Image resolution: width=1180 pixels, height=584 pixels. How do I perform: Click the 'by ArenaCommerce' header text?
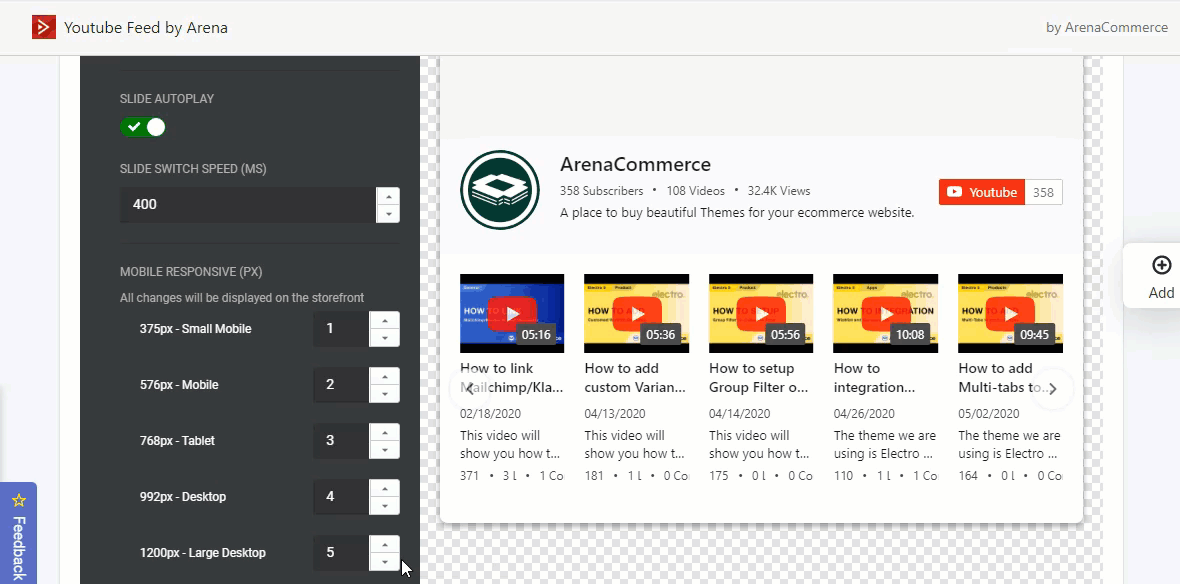(x=1107, y=28)
